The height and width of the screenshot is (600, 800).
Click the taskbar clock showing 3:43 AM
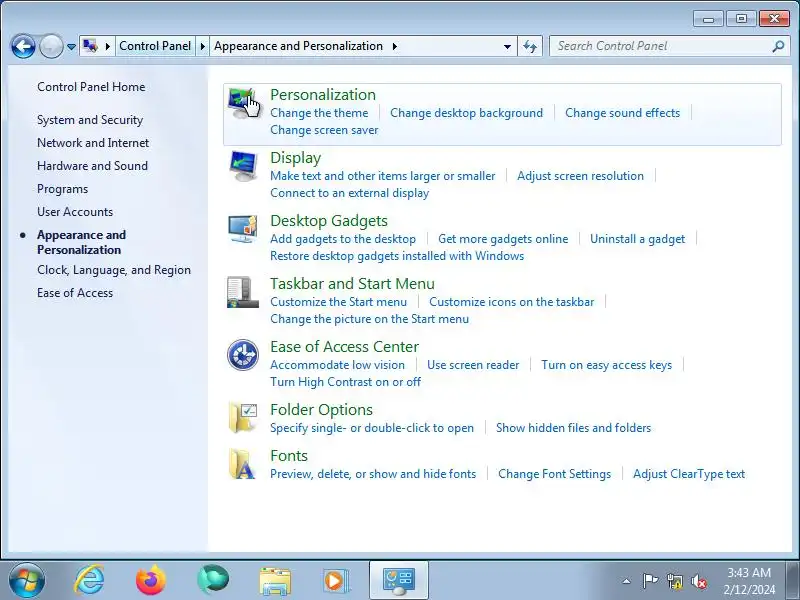(x=749, y=581)
